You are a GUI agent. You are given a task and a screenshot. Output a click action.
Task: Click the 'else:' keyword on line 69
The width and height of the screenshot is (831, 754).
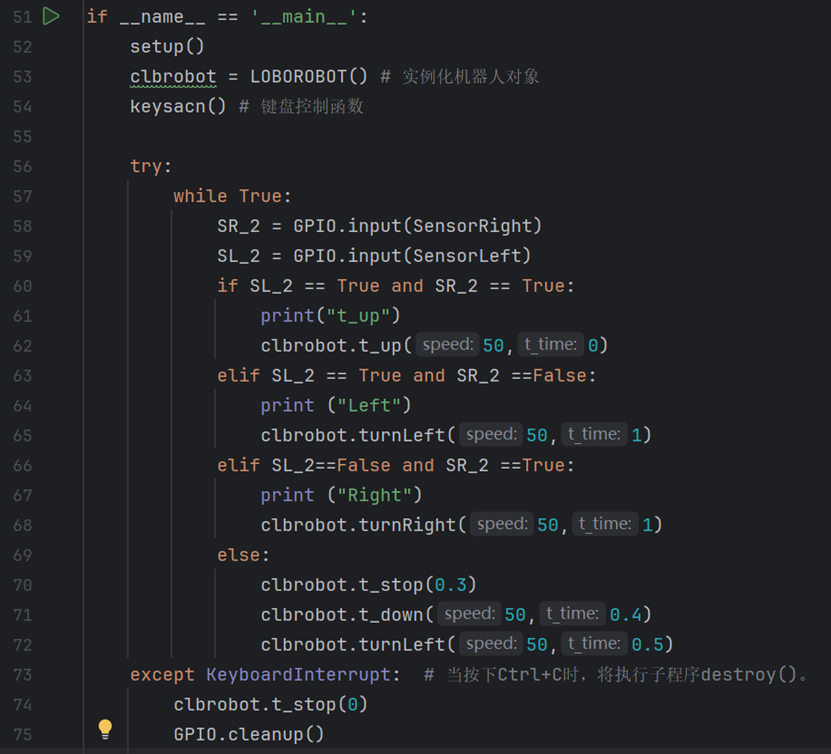[x=243, y=555]
